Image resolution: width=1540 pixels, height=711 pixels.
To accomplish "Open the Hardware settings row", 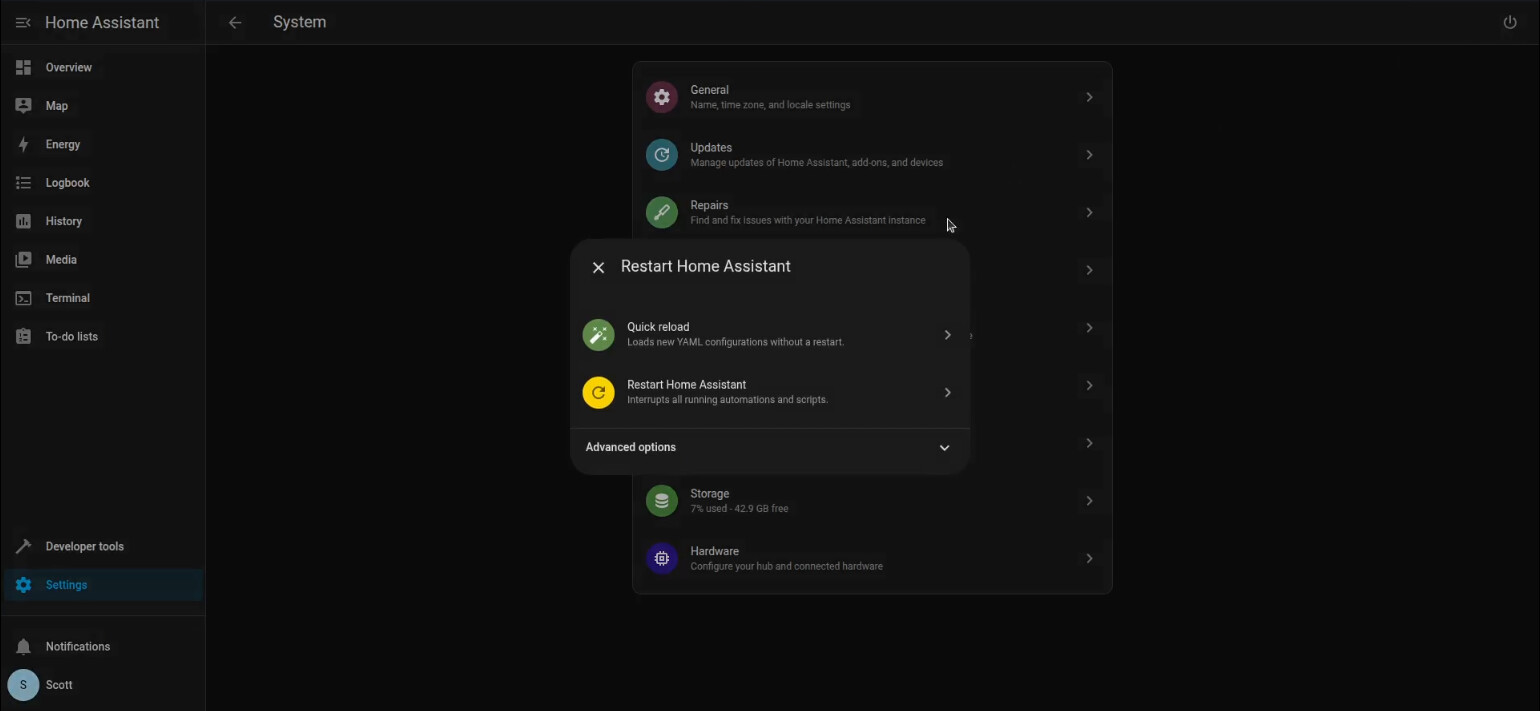I will 872,558.
